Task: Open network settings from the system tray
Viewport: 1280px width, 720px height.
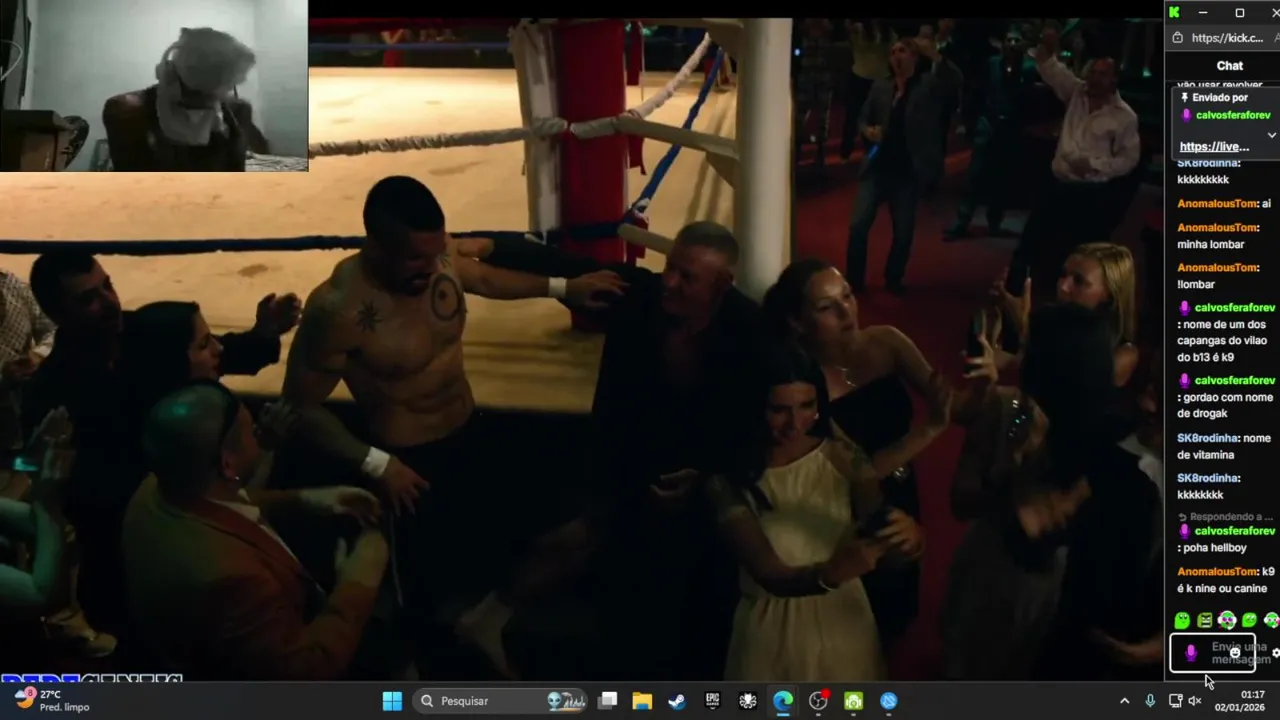Action: pyautogui.click(x=1175, y=701)
